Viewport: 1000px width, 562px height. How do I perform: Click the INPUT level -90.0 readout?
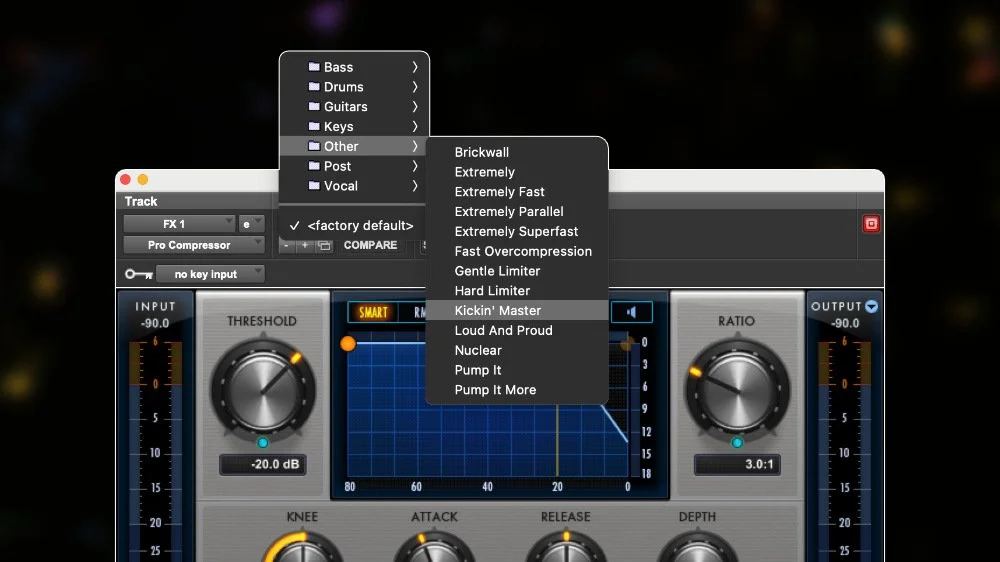coord(155,323)
